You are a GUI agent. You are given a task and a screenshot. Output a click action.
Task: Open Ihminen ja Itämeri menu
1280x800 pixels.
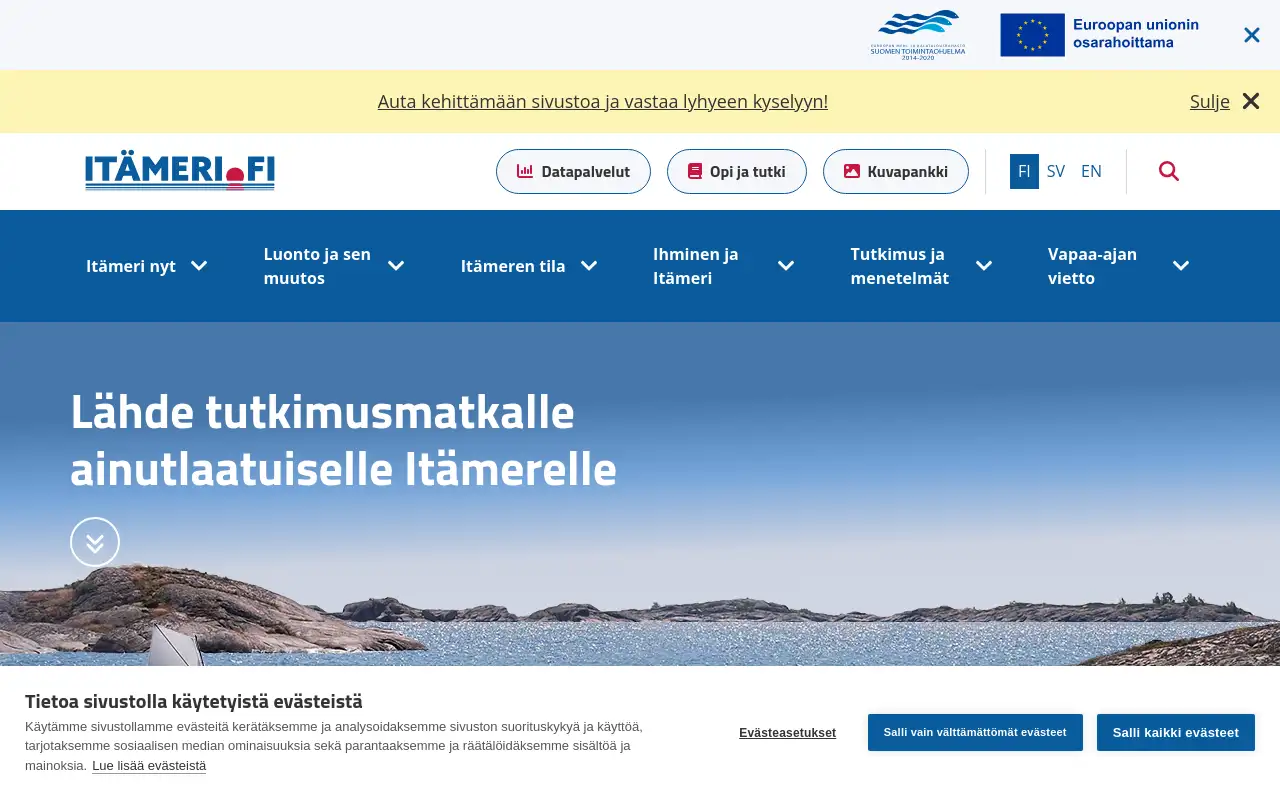tap(696, 266)
